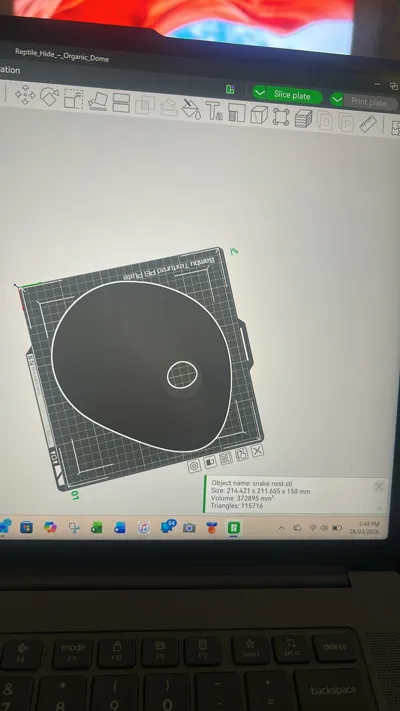Select the Rotate tool
This screenshot has width=400, height=711.
point(49,97)
